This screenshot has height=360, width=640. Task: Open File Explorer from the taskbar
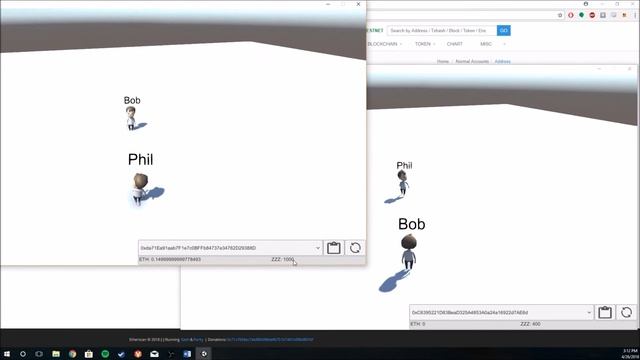point(56,354)
